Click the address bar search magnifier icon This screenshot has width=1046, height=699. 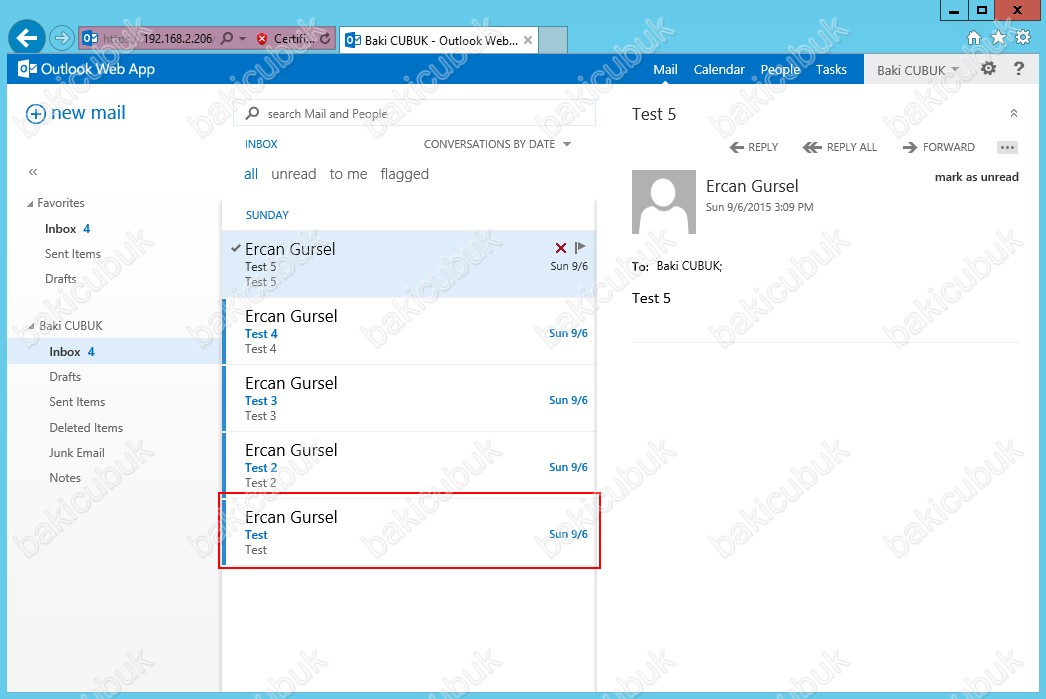click(227, 39)
